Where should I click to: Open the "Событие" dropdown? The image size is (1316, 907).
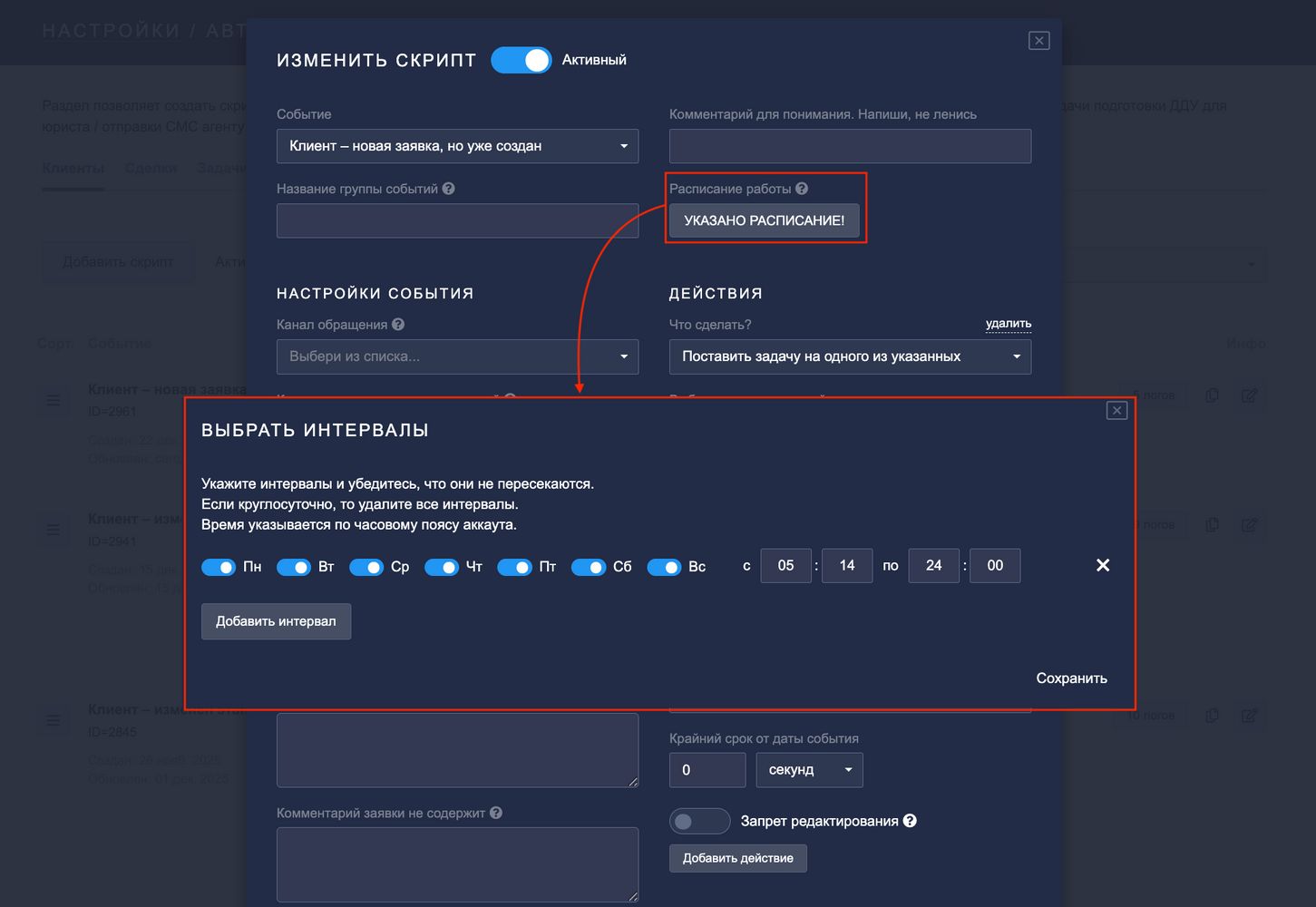pos(457,146)
